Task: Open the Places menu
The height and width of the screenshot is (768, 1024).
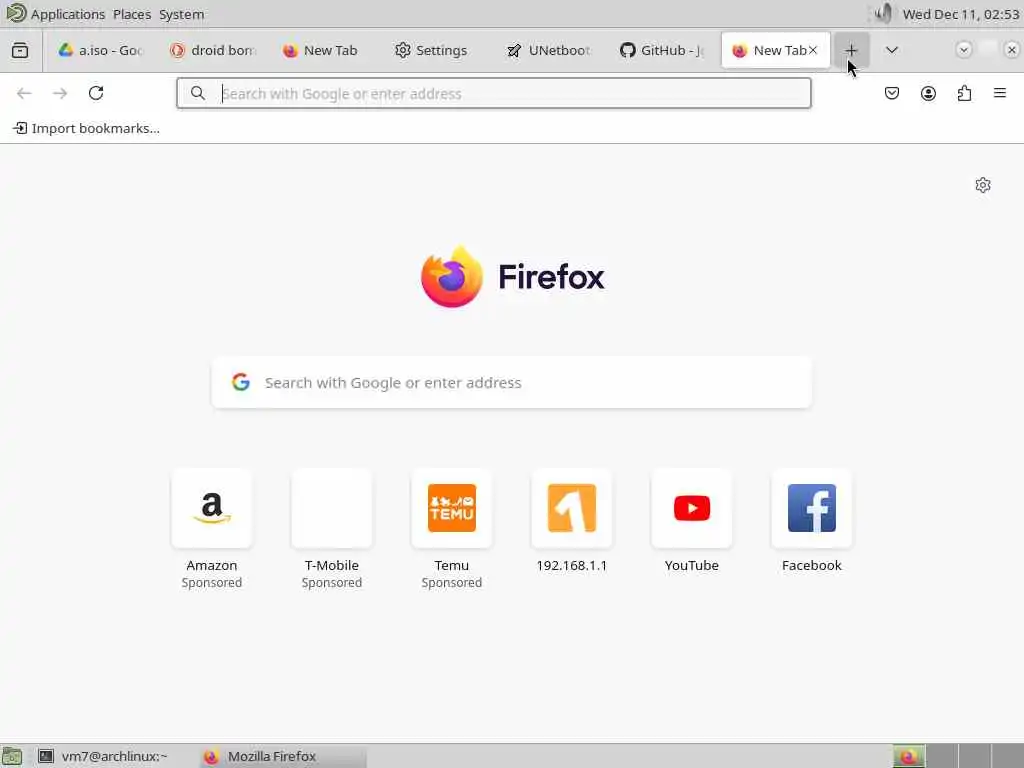Action: click(x=132, y=14)
